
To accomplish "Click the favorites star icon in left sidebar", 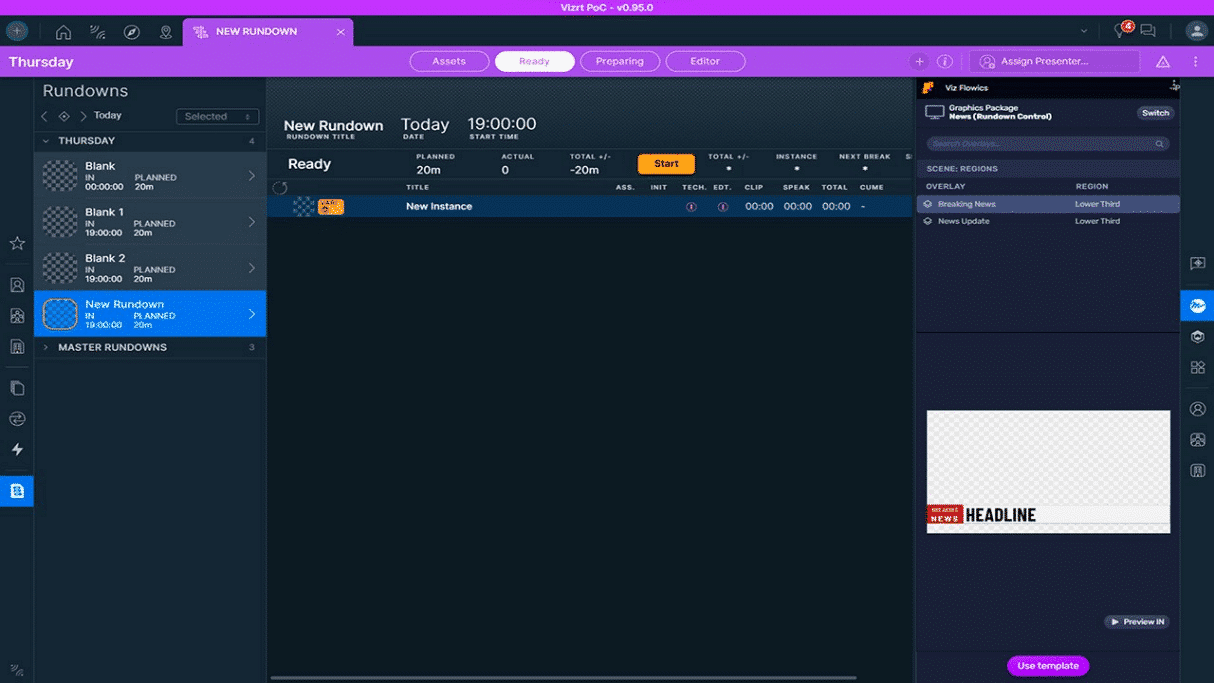I will point(16,243).
